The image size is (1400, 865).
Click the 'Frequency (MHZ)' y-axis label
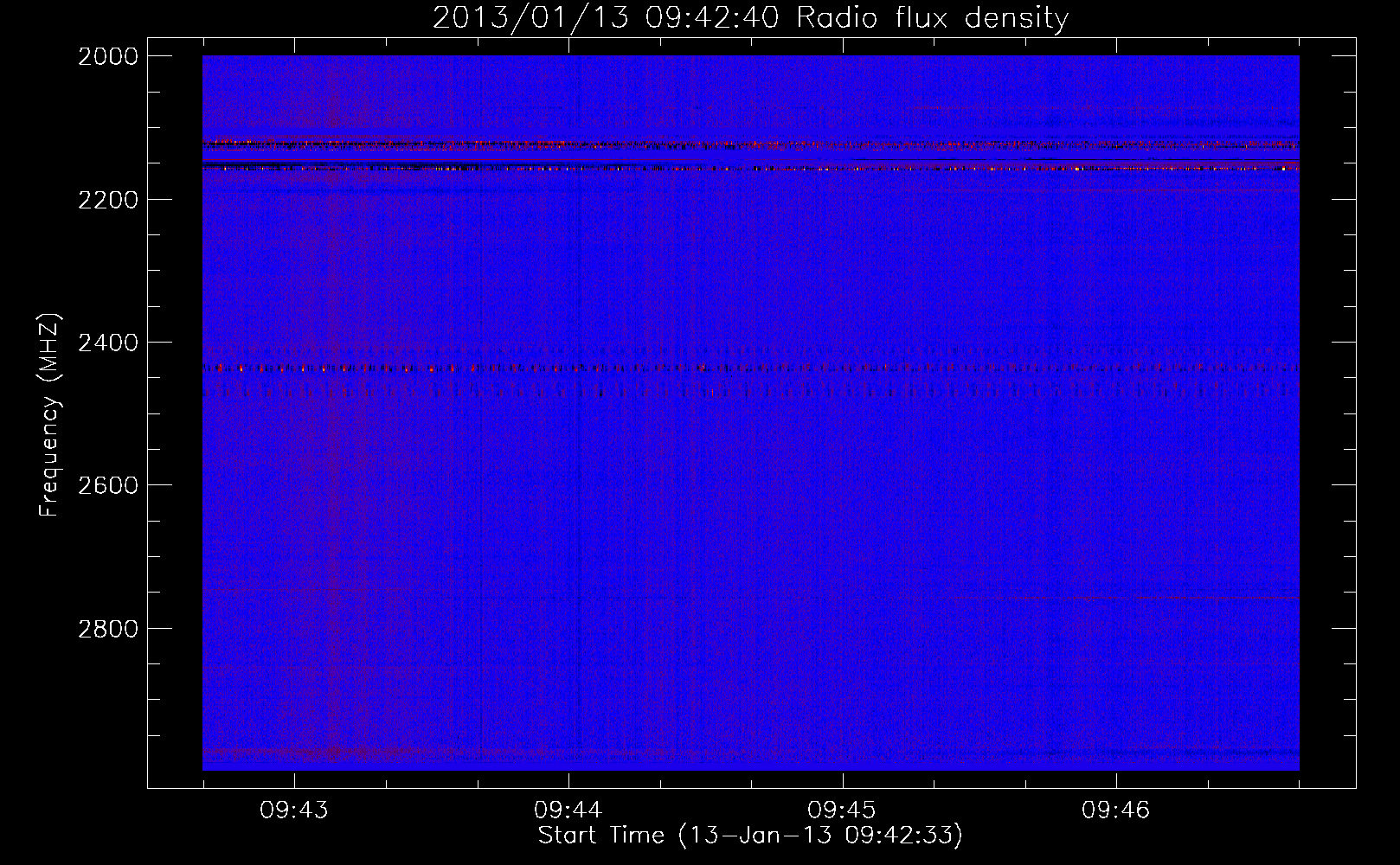(50, 415)
